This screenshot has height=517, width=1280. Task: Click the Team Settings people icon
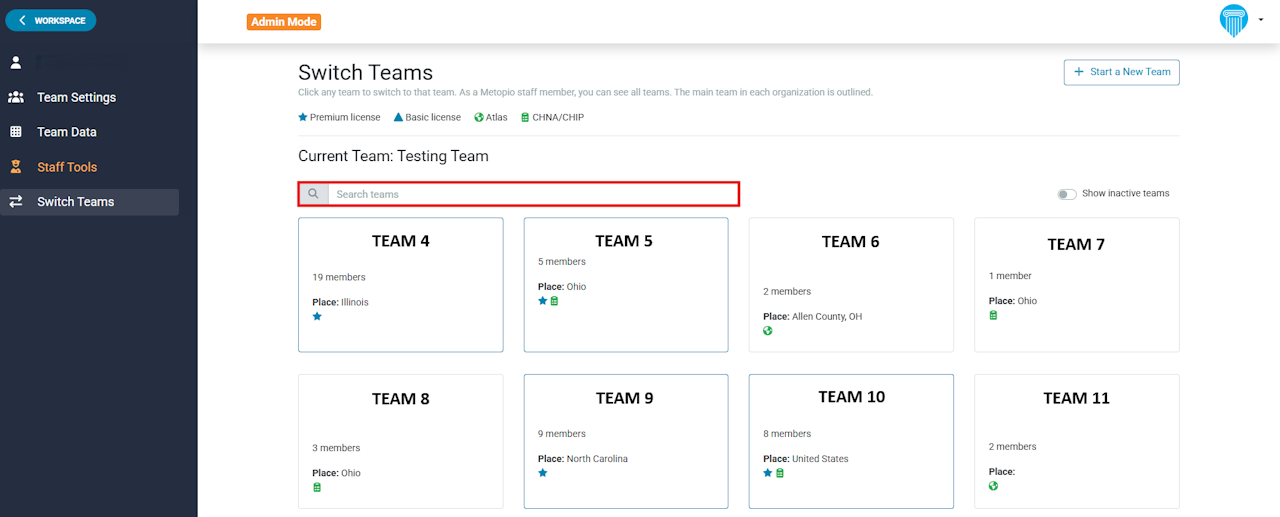16,97
